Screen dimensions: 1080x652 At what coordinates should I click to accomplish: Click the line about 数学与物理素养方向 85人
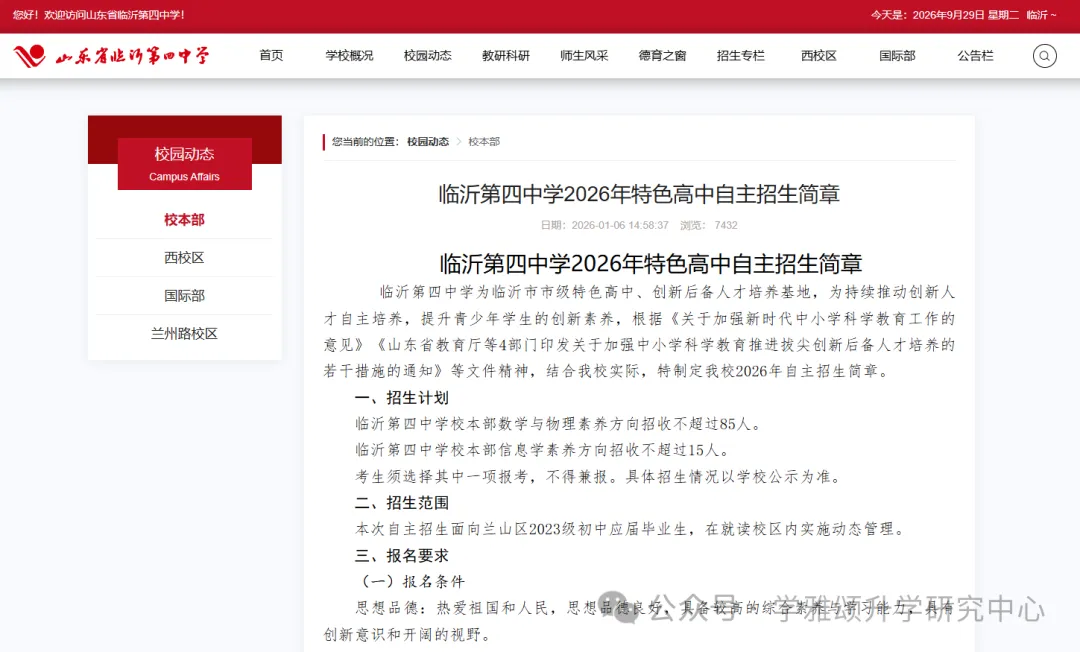(560, 423)
